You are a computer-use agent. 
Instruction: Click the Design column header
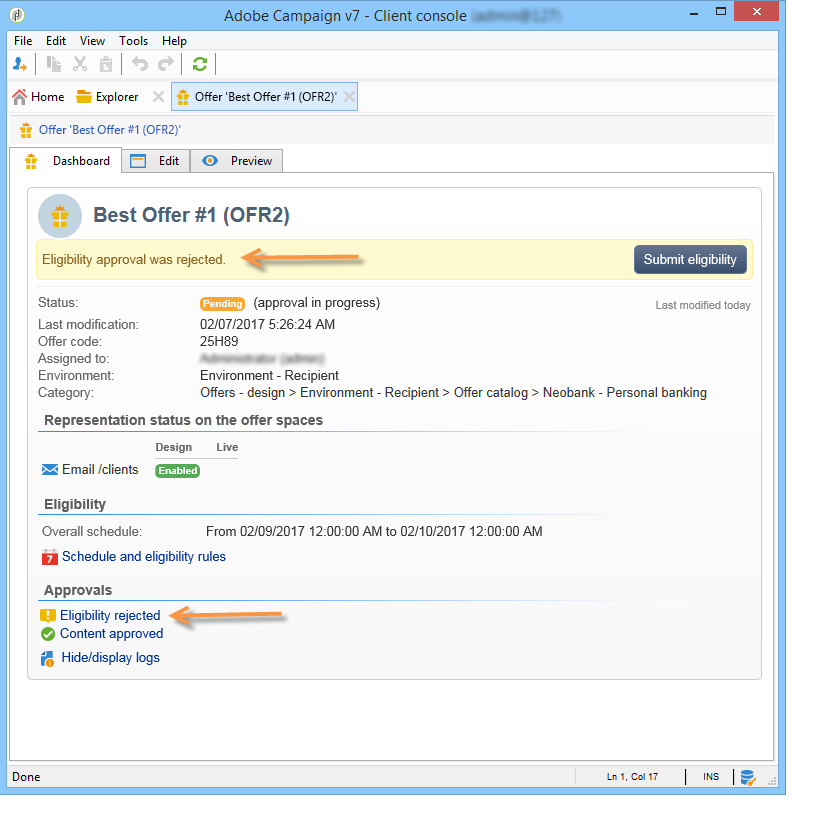point(174,447)
